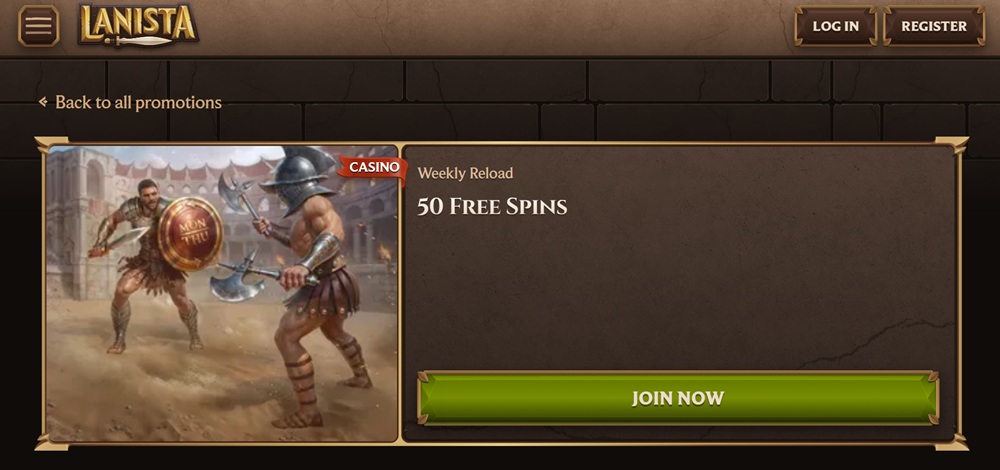Screen dimensions: 1000x470
Task: Click the 50 Free Spins heading
Action: click(x=492, y=206)
